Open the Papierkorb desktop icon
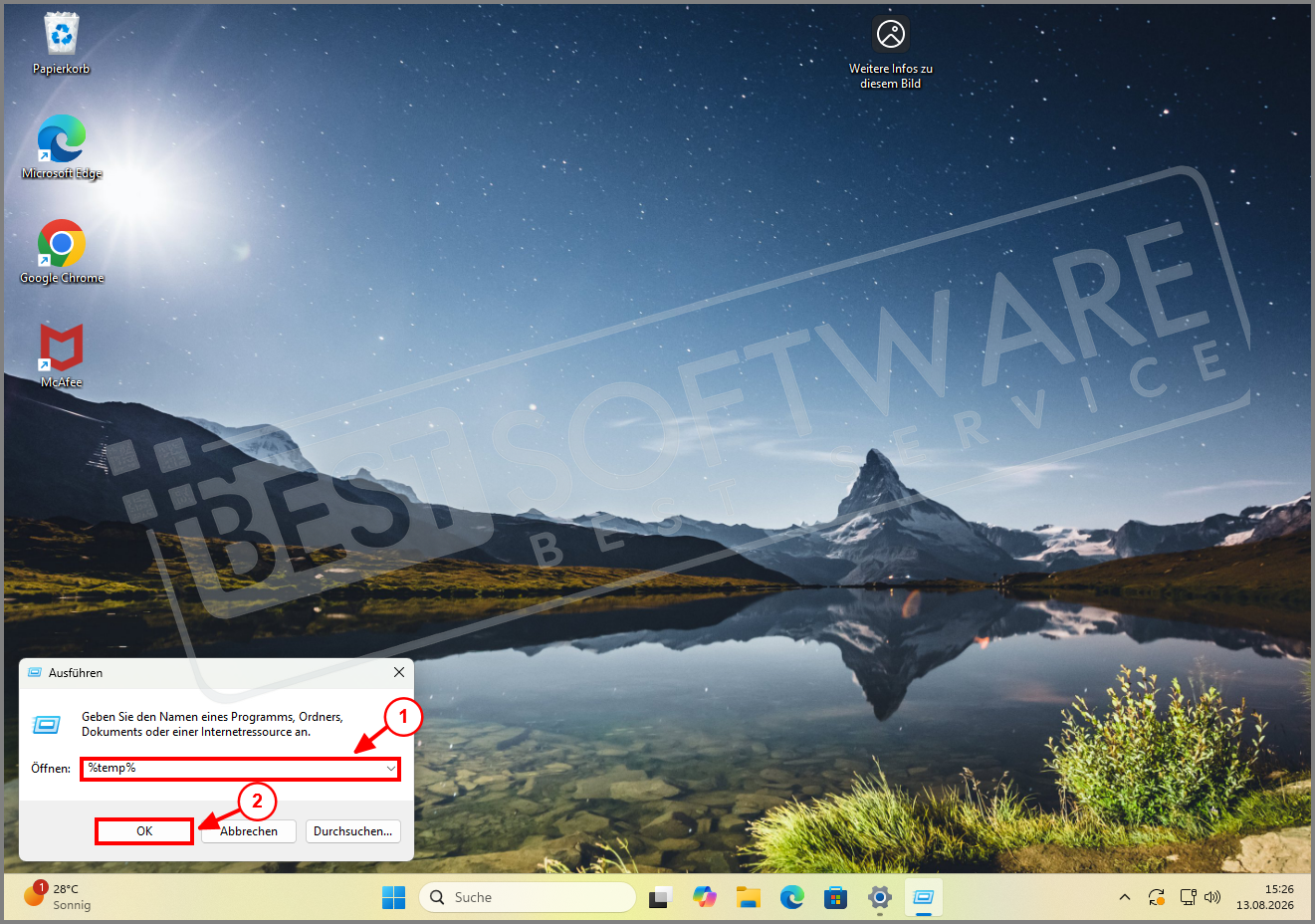1316x924 pixels. pos(62,44)
